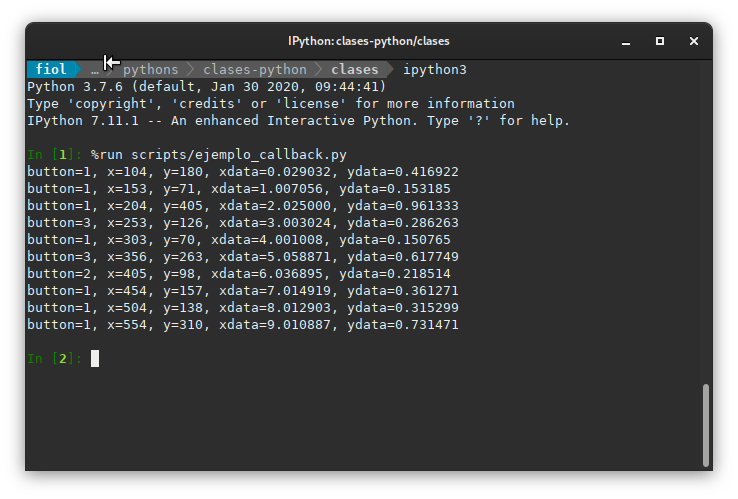
Task: Maximize the terminal window
Action: pyautogui.click(x=660, y=41)
